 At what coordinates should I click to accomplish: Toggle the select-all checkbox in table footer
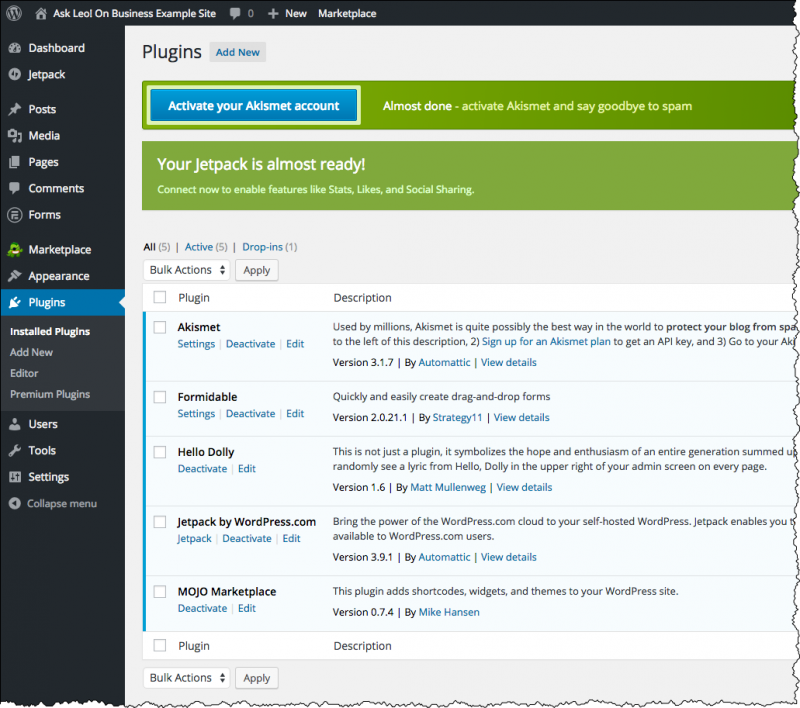tap(160, 645)
